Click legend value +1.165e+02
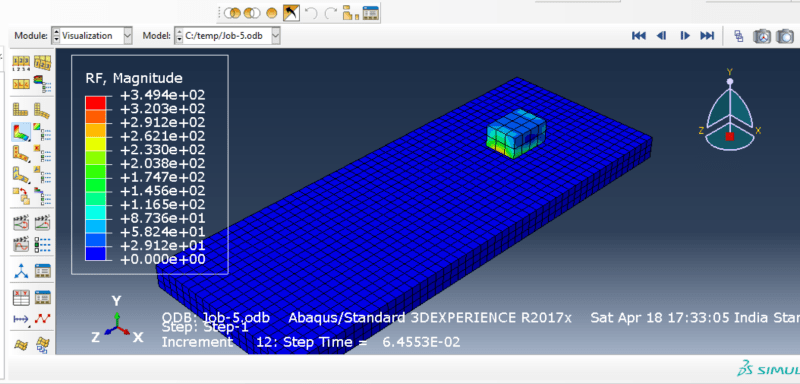The width and height of the screenshot is (800, 384). point(162,204)
